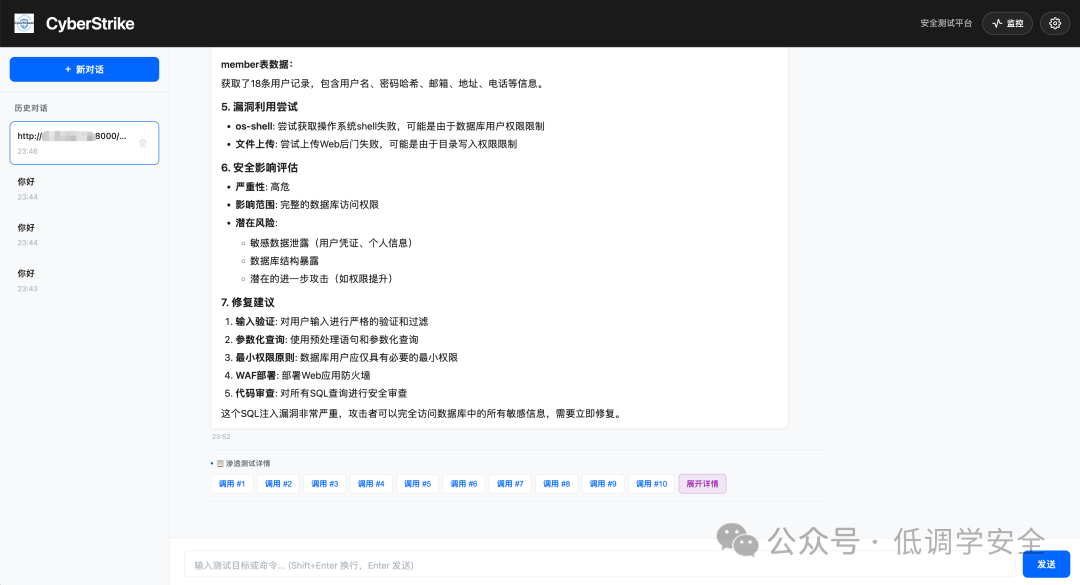The image size is (1080, 585).
Task: Click the 安全测试平台 header text
Action: pyautogui.click(x=946, y=23)
